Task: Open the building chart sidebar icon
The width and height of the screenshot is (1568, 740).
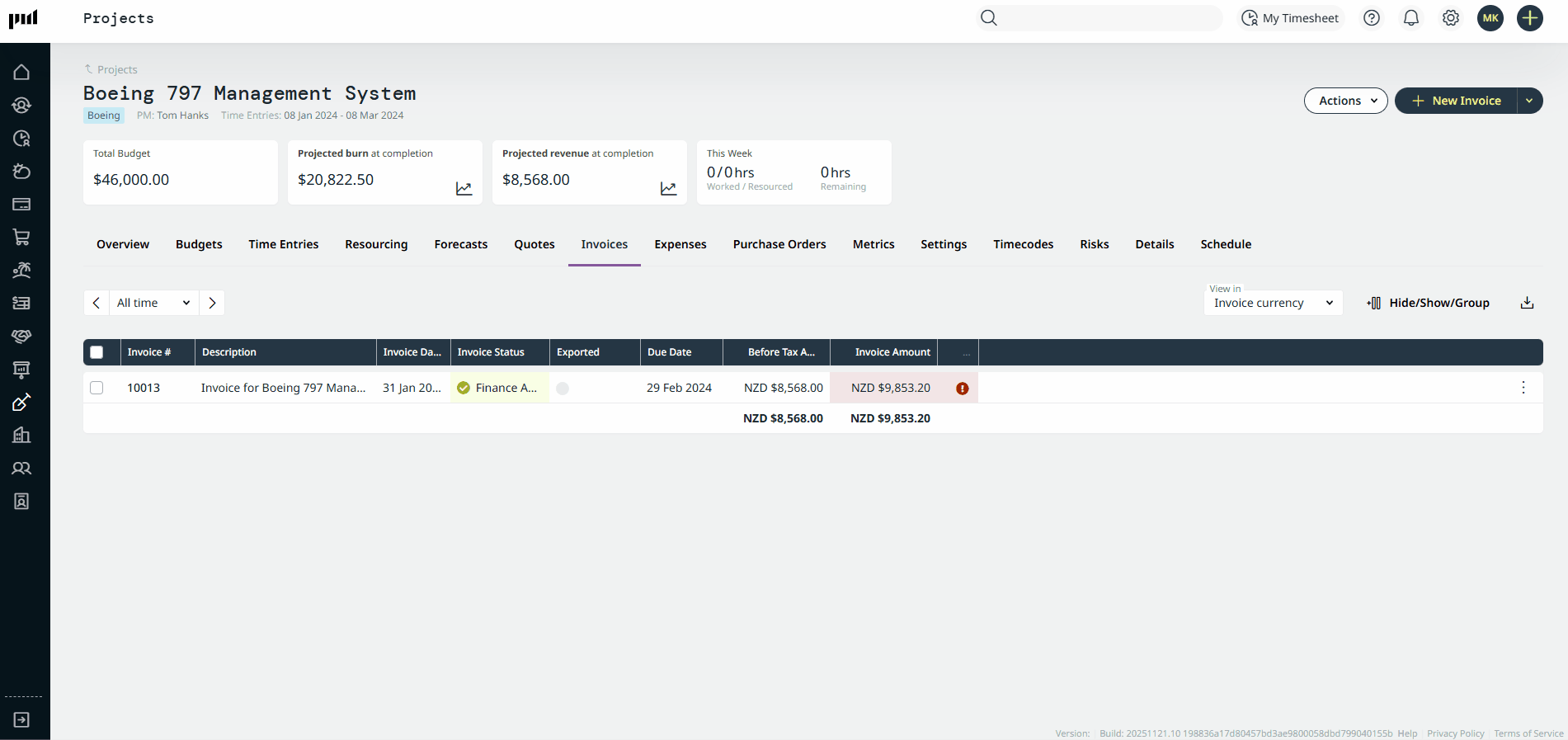Action: (21, 436)
